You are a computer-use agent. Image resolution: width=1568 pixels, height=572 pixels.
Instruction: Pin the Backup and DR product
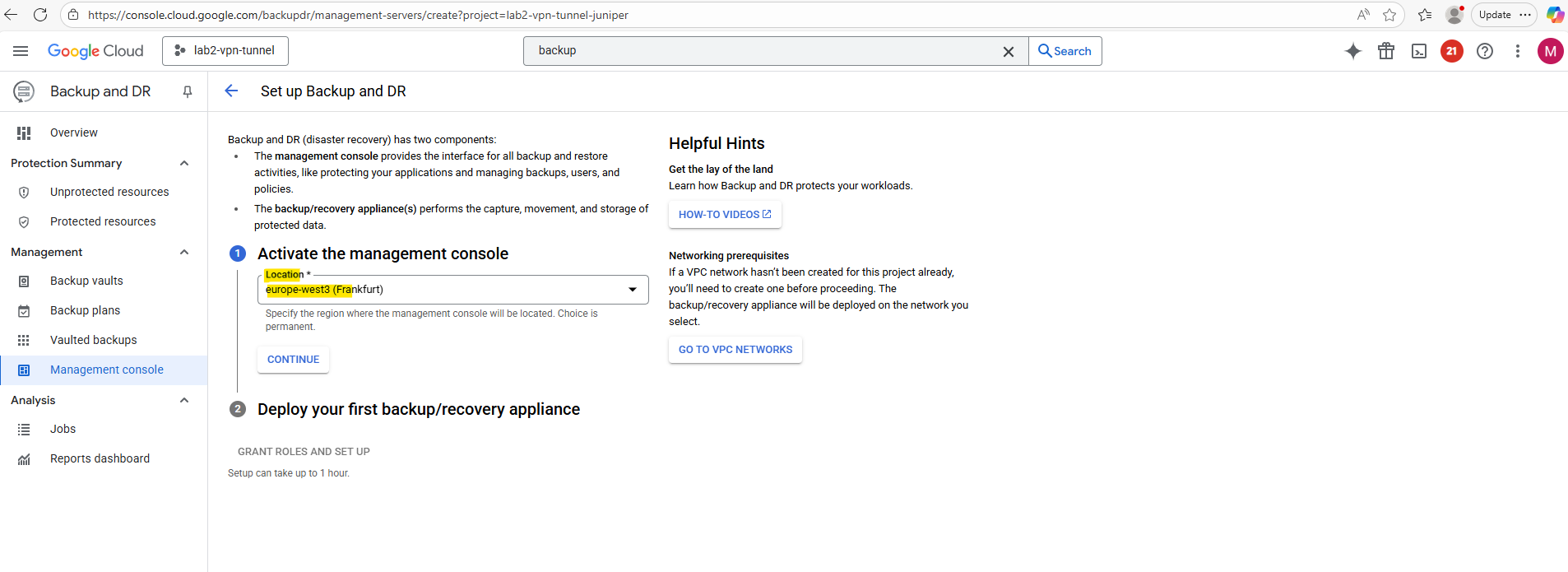pyautogui.click(x=188, y=91)
